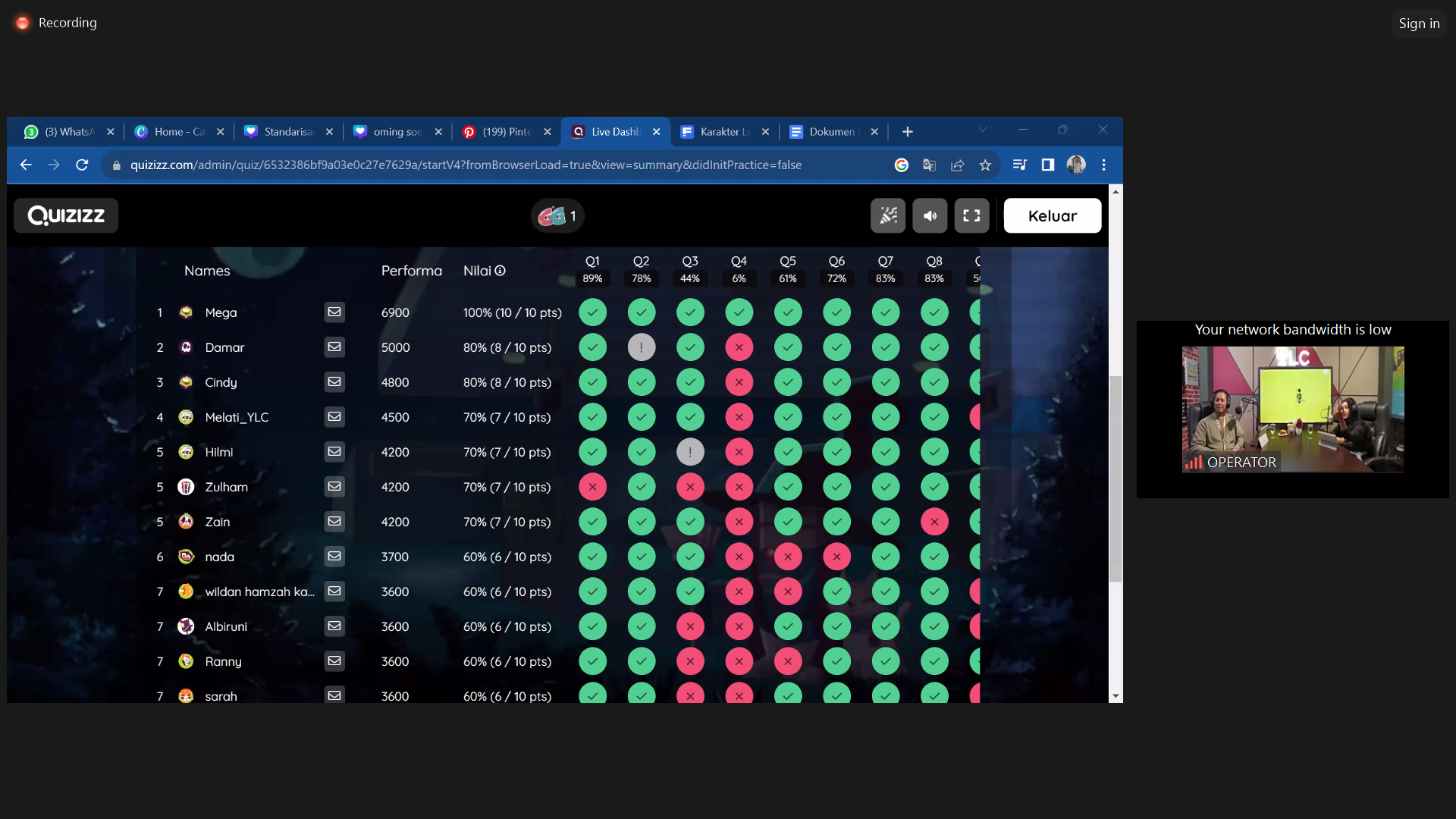1456x819 pixels.
Task: Click the confetti celebration icon button
Action: point(887,216)
